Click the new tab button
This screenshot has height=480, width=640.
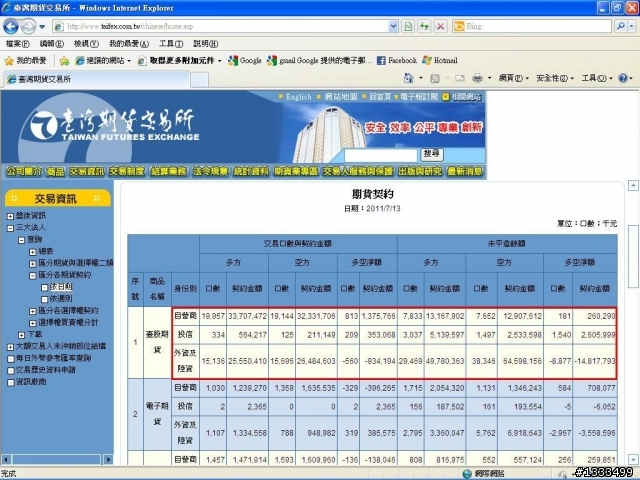(x=200, y=80)
